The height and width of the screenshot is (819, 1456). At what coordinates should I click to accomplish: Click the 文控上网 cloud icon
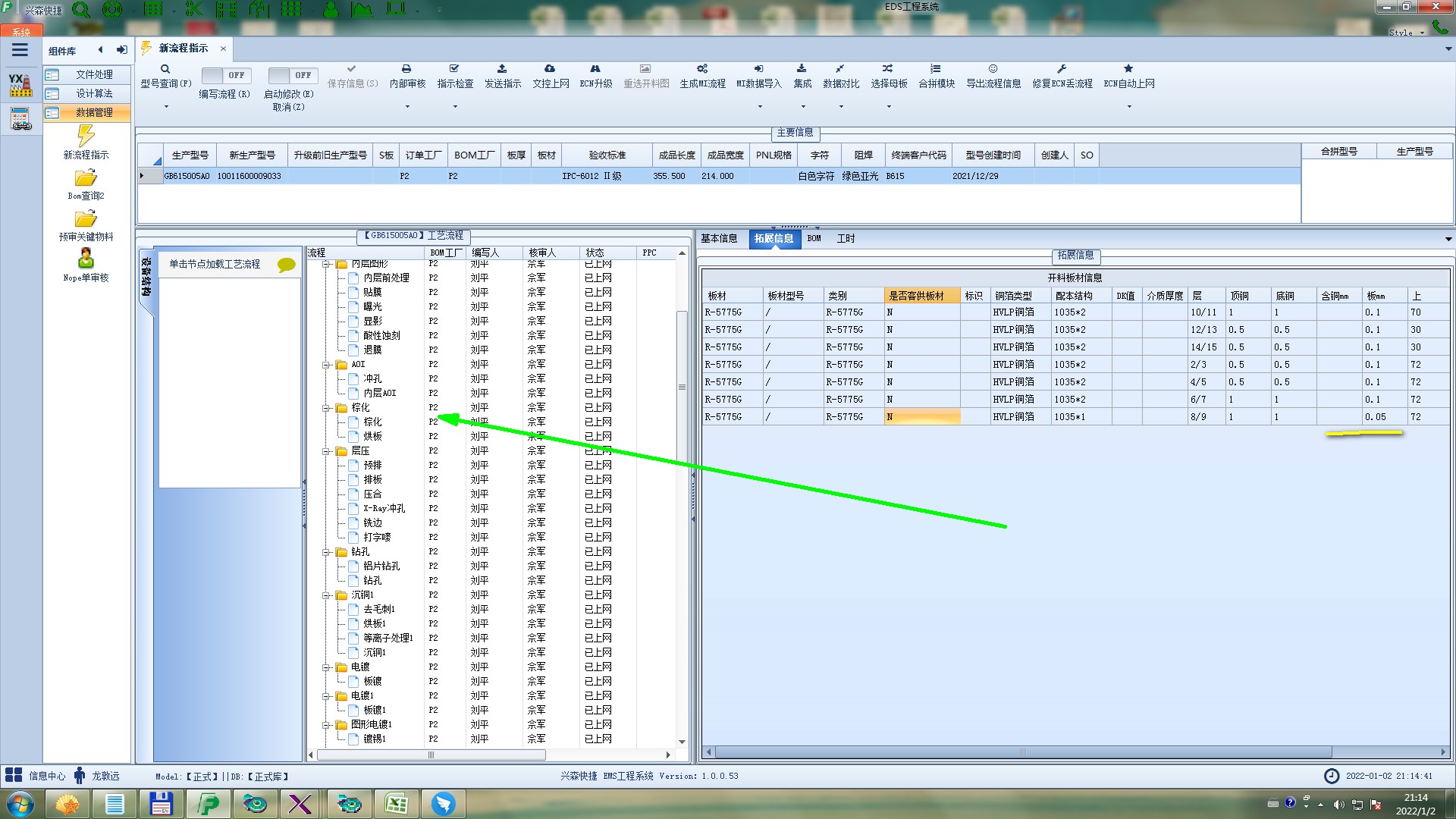[x=550, y=69]
